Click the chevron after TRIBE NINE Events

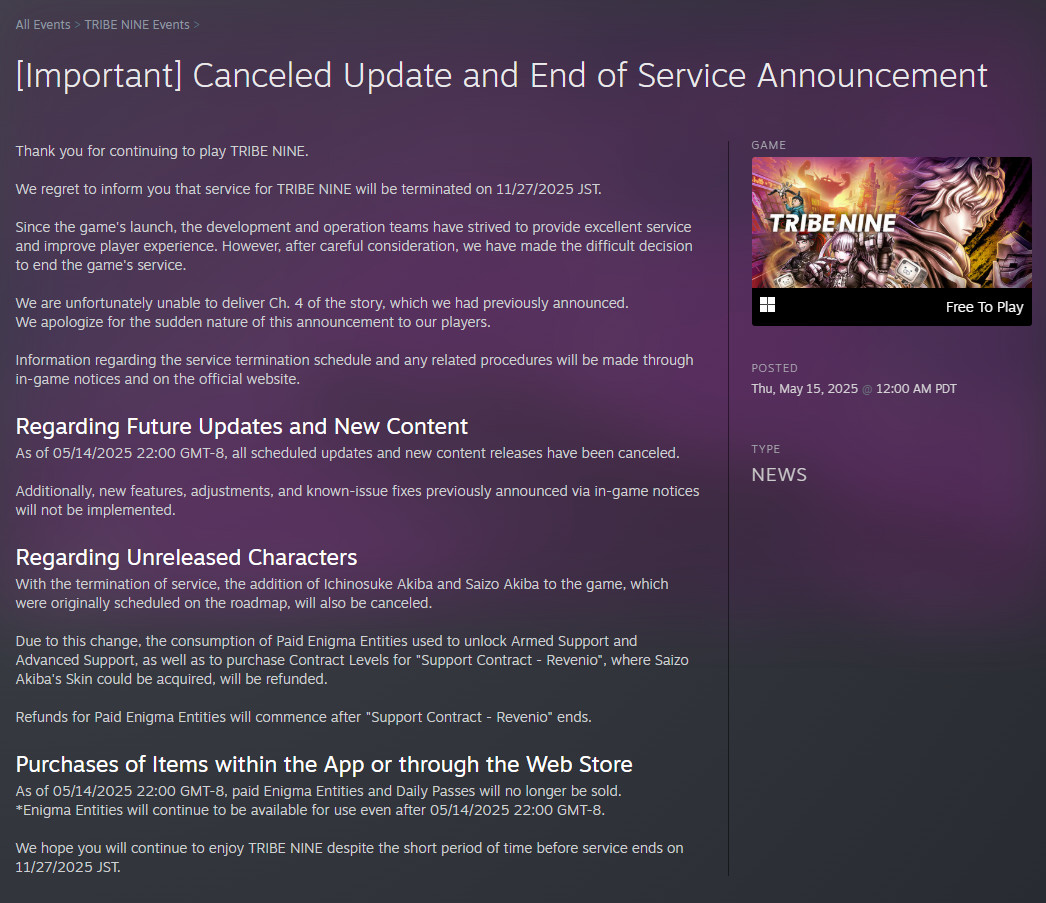197,25
